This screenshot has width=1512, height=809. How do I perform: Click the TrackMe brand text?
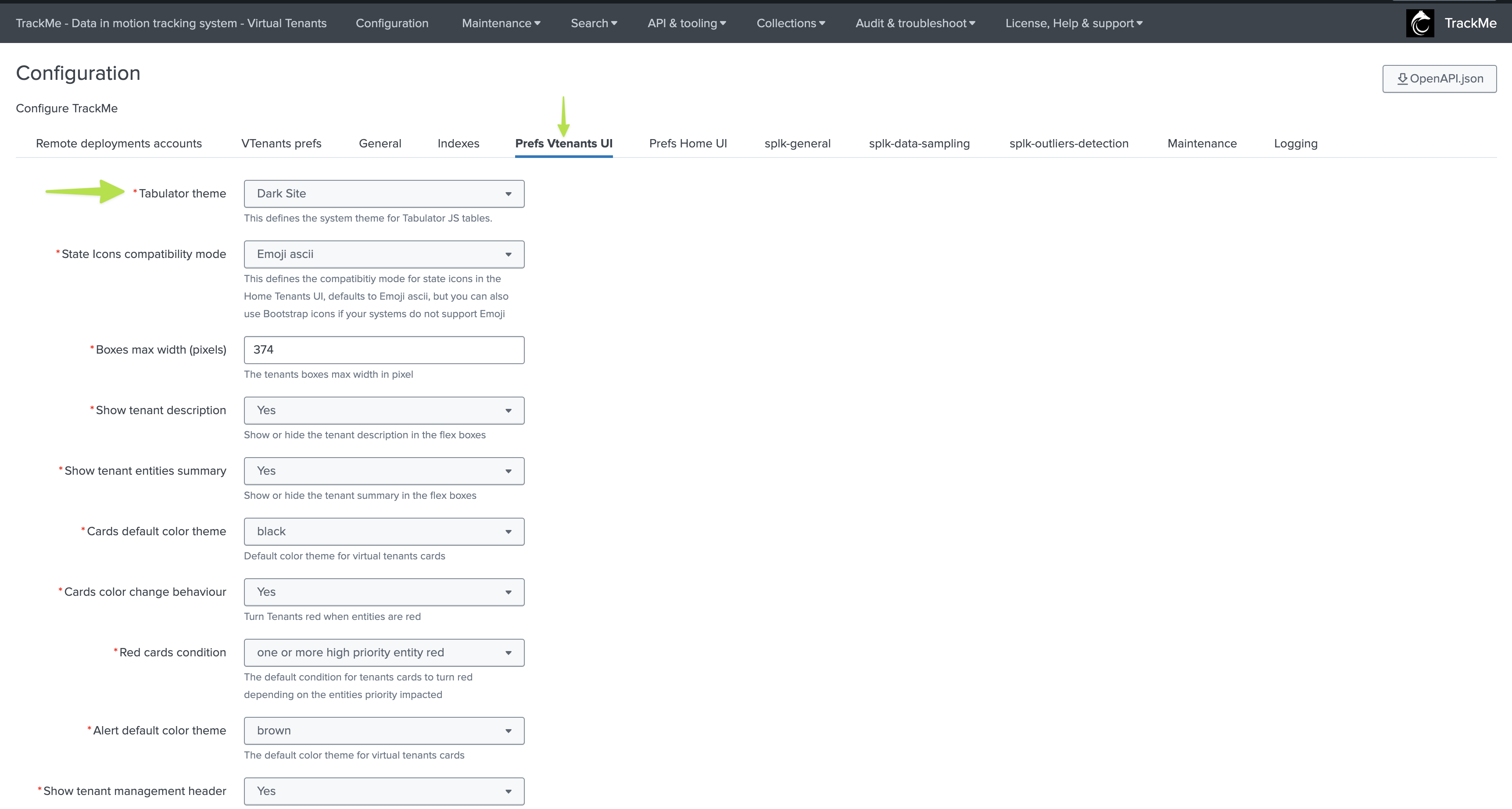[1470, 24]
